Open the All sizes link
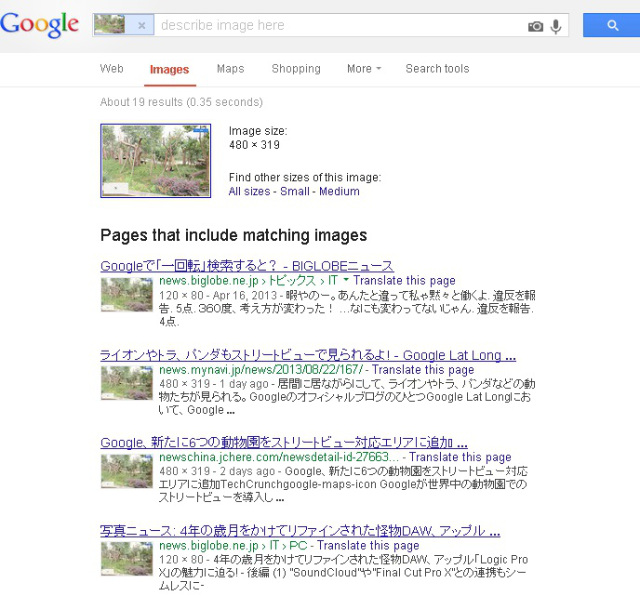This screenshot has width=640, height=596. coord(249,191)
